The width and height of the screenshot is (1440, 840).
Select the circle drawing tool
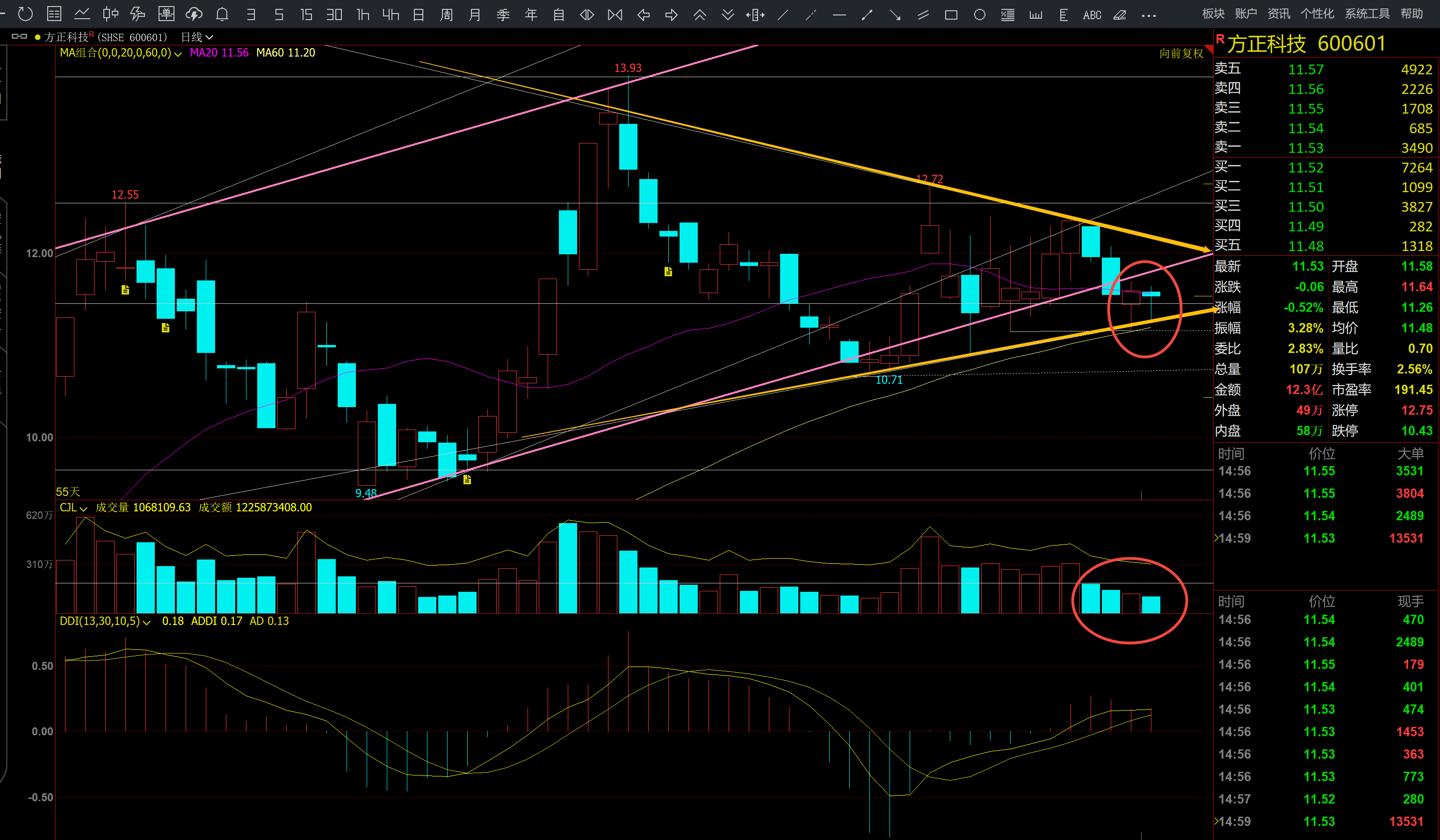[x=979, y=15]
